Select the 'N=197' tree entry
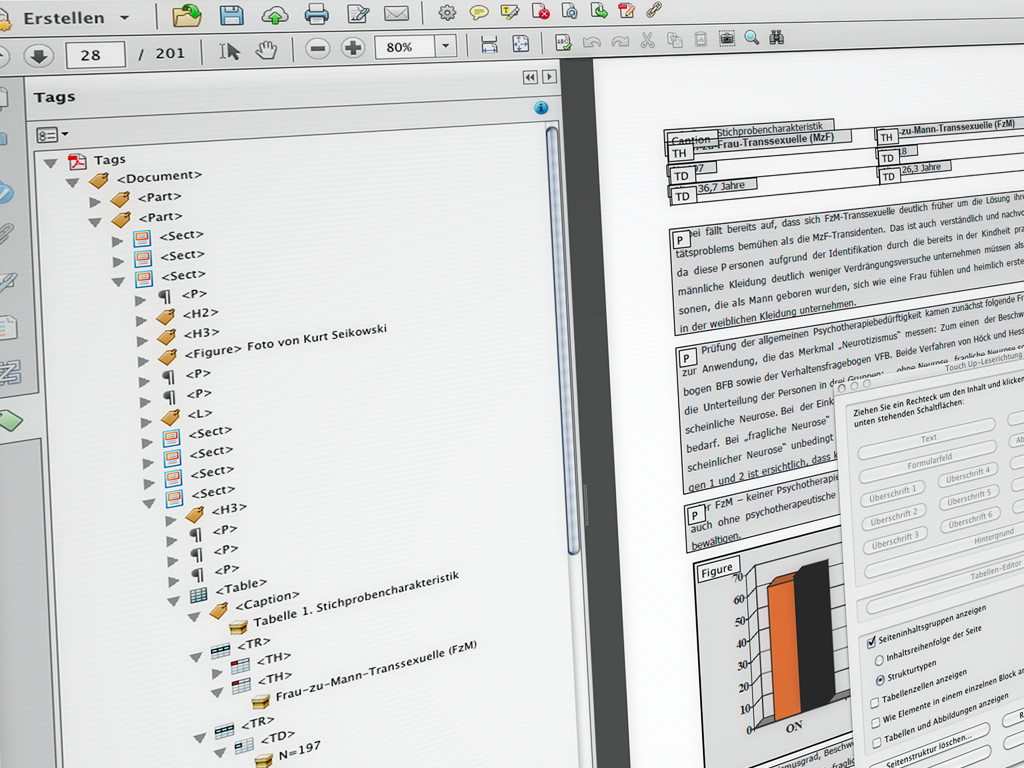Image resolution: width=1024 pixels, height=768 pixels. 299,750
